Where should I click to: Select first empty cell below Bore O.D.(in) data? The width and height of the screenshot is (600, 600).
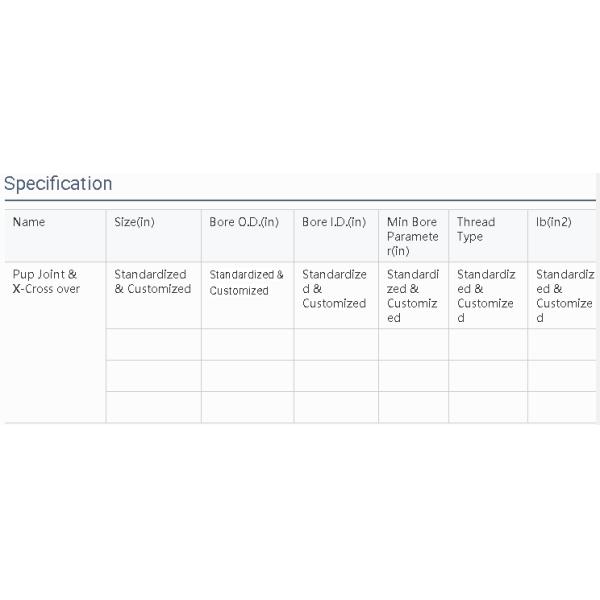coord(247,344)
